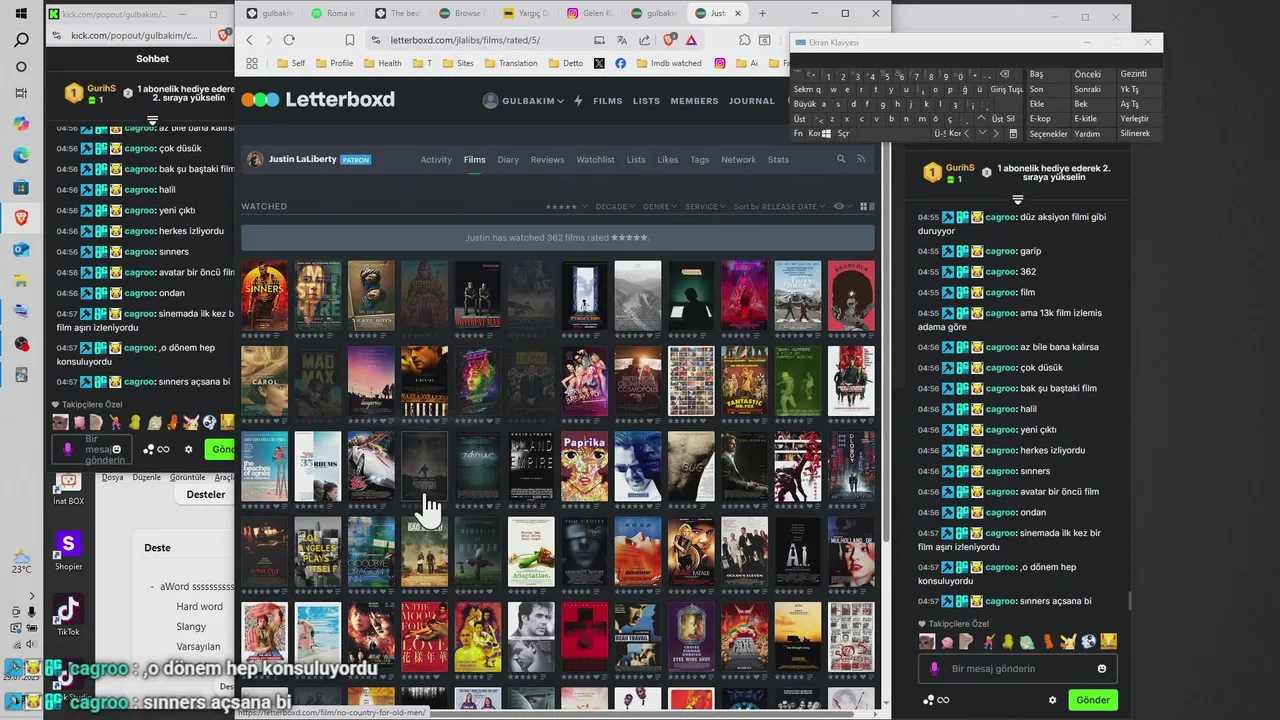
Task: Click Gönder button in right chat
Action: [x=1093, y=700]
